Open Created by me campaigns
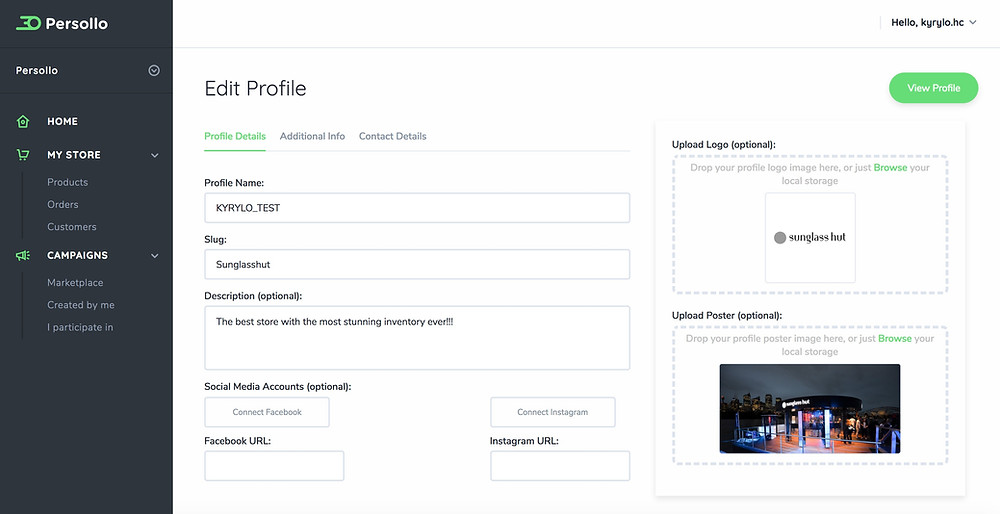 pyautogui.click(x=81, y=305)
